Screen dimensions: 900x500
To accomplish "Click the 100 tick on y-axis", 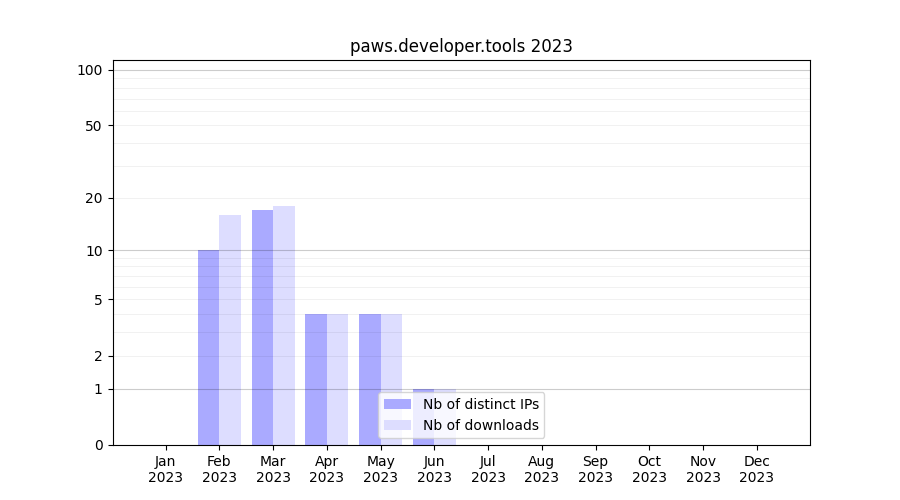I will [x=90, y=70].
